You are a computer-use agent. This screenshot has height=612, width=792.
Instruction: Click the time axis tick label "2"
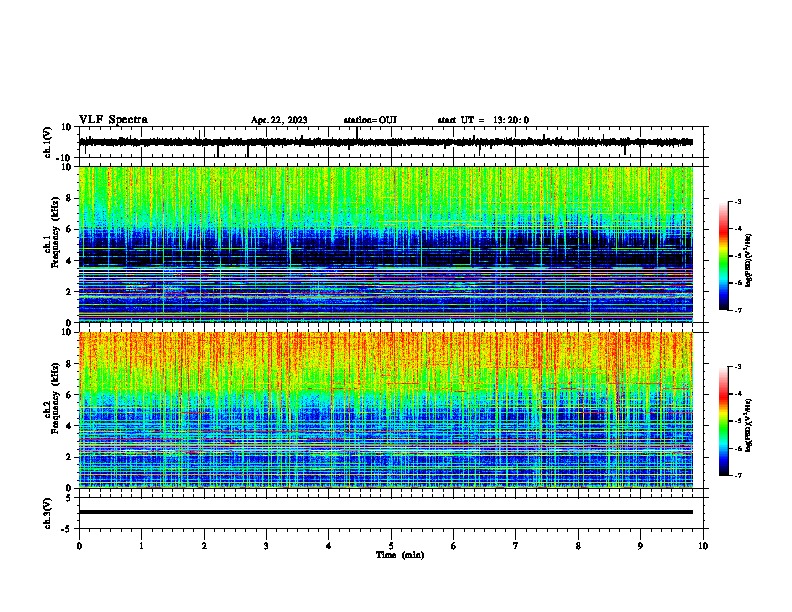pos(204,546)
